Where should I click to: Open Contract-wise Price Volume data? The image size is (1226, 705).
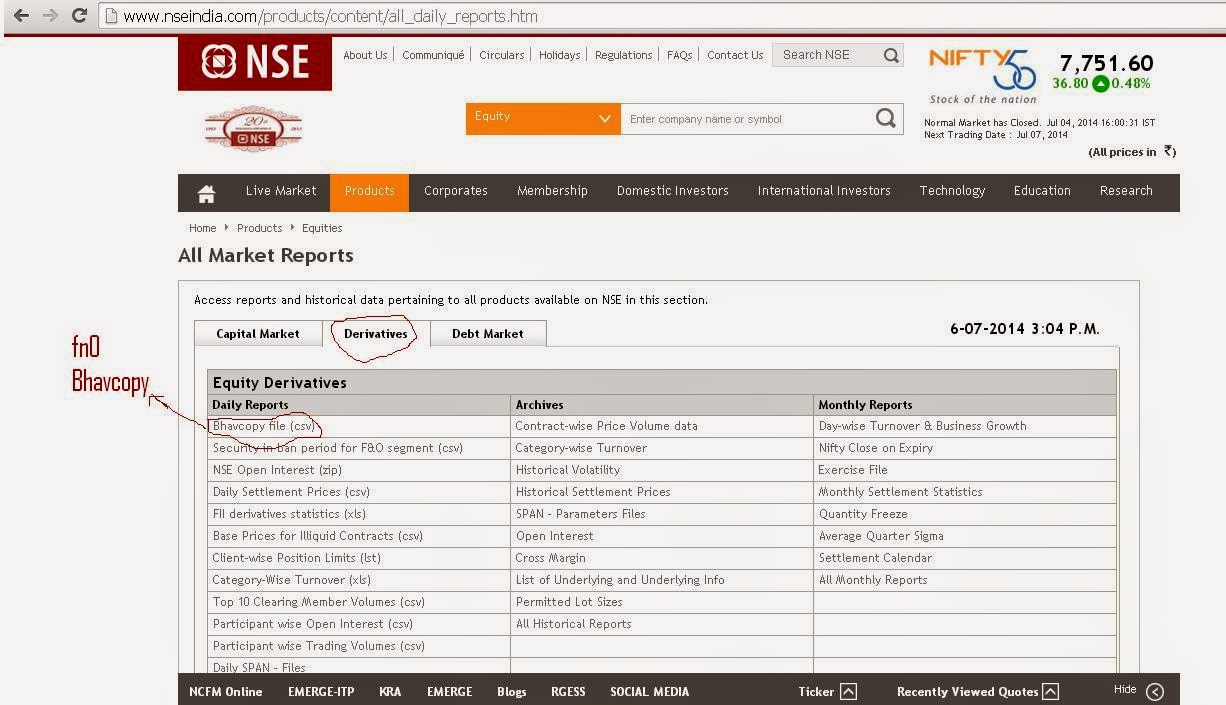pyautogui.click(x=607, y=426)
